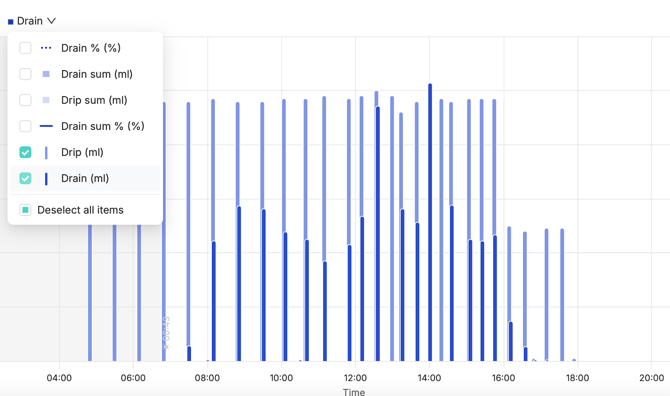Click the Drain sum % line icon

pos(46,126)
